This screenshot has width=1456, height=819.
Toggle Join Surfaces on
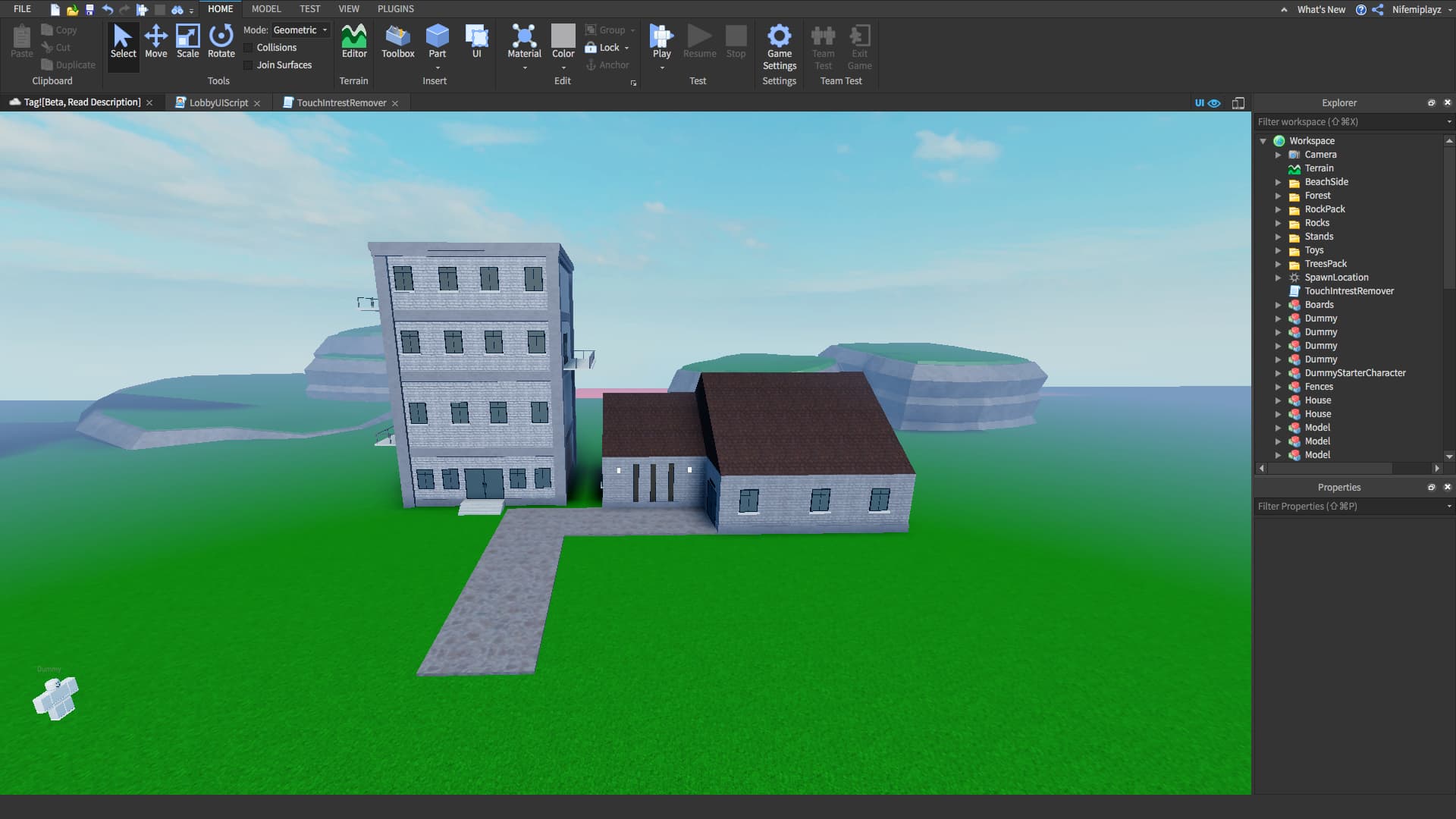(249, 65)
